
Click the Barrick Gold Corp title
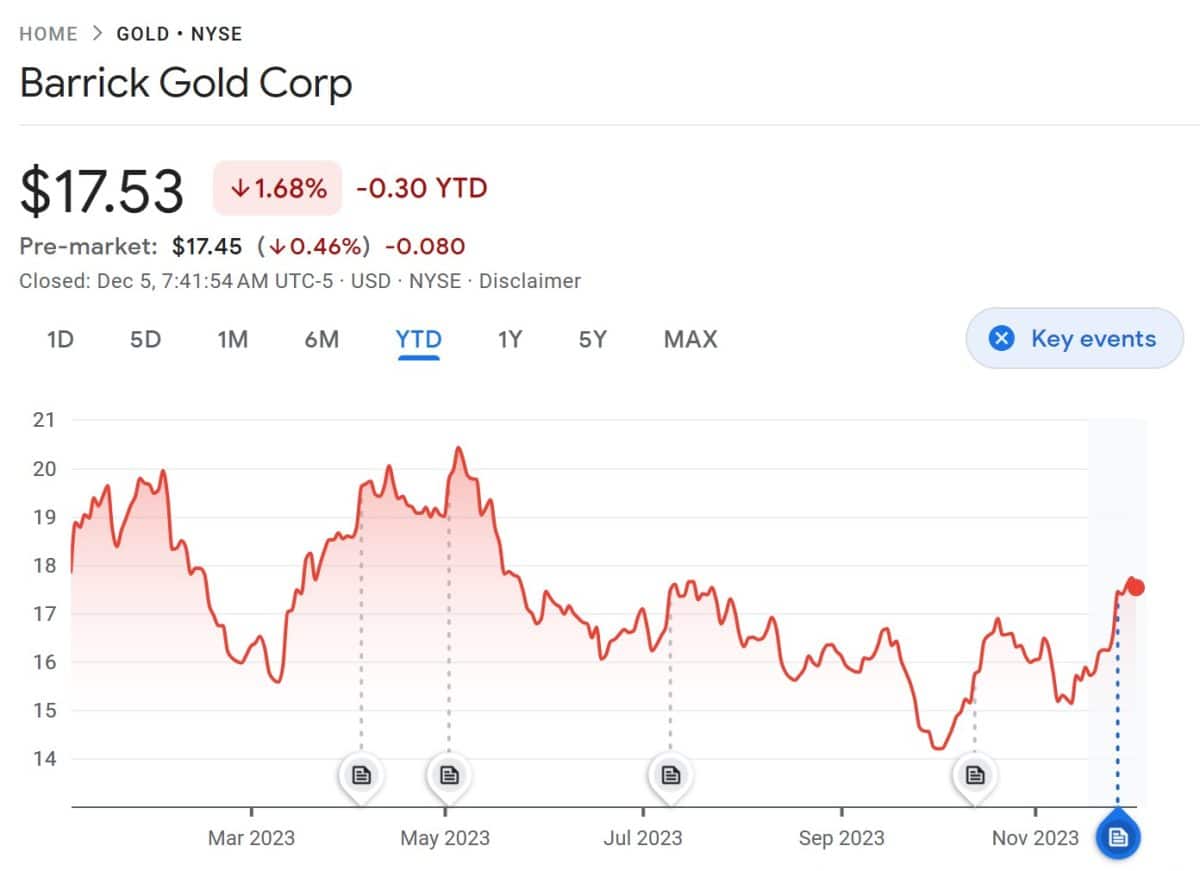pos(186,84)
